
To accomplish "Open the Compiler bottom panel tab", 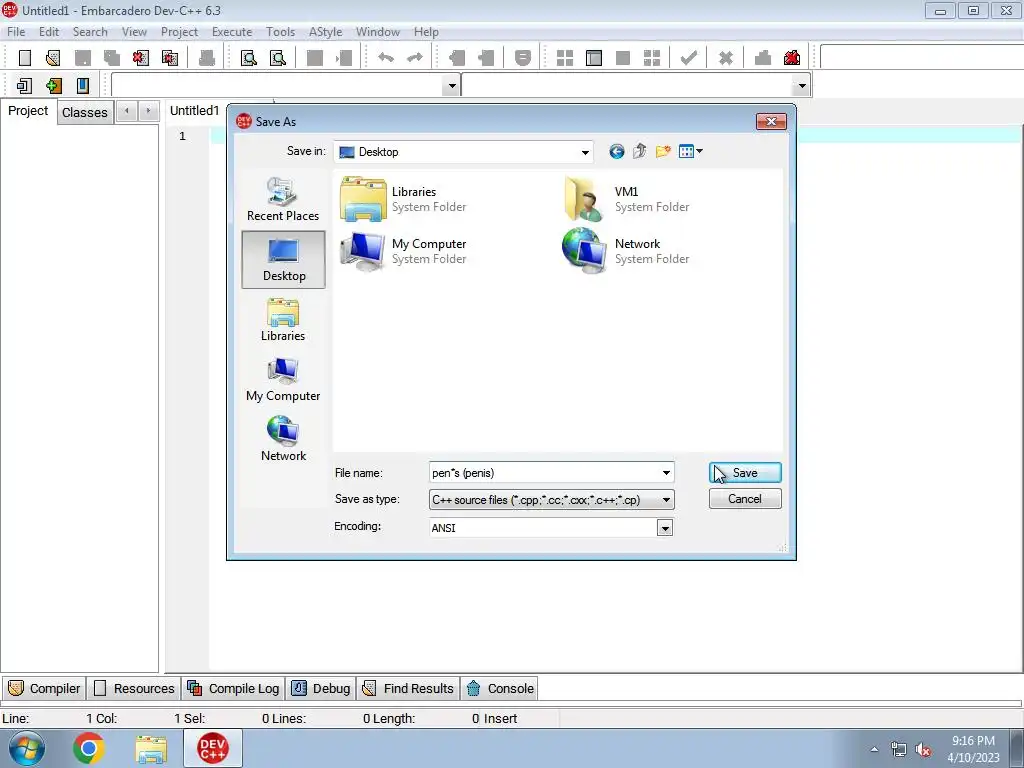I will coord(44,688).
